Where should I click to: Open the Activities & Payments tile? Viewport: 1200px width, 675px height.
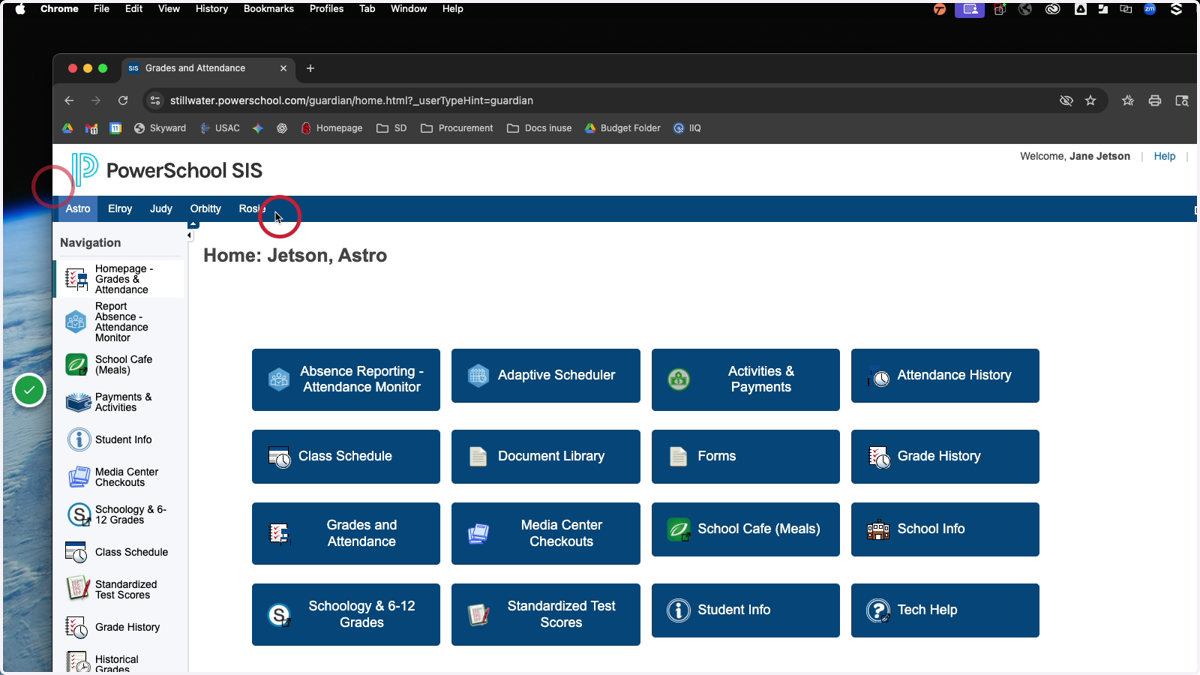point(746,379)
